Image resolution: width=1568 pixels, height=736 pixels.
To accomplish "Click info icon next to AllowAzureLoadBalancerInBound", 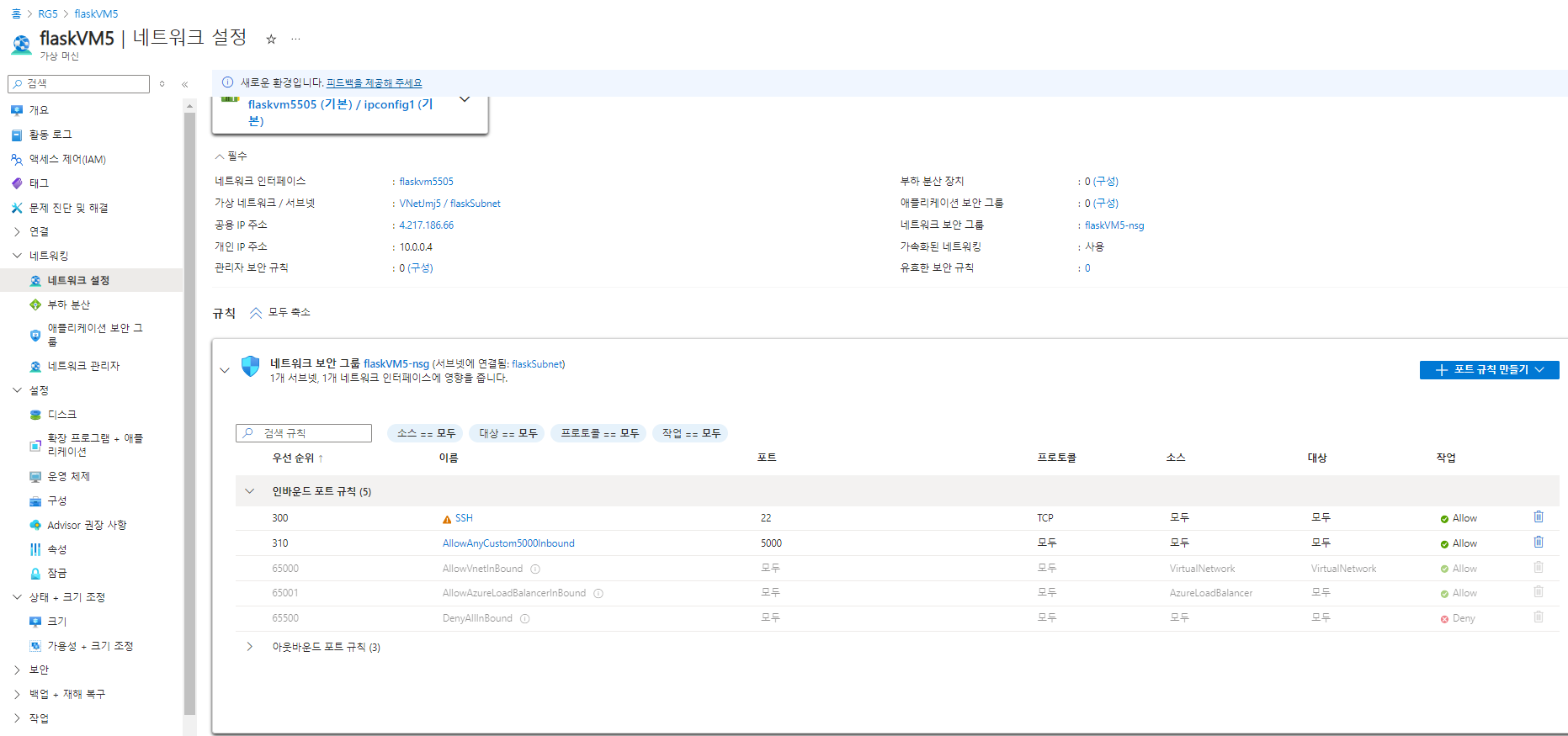I will click(598, 593).
